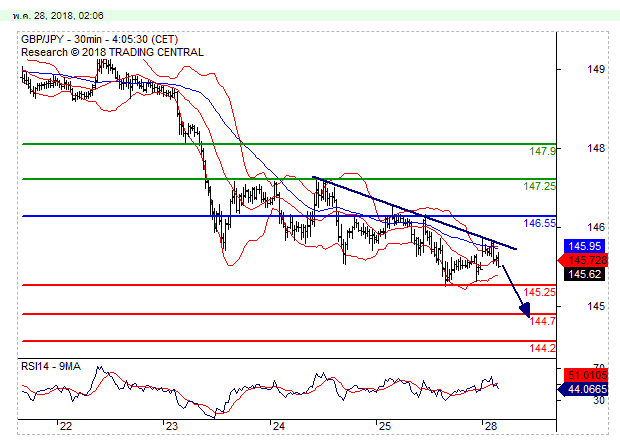Click the price axis label 146

coord(596,227)
